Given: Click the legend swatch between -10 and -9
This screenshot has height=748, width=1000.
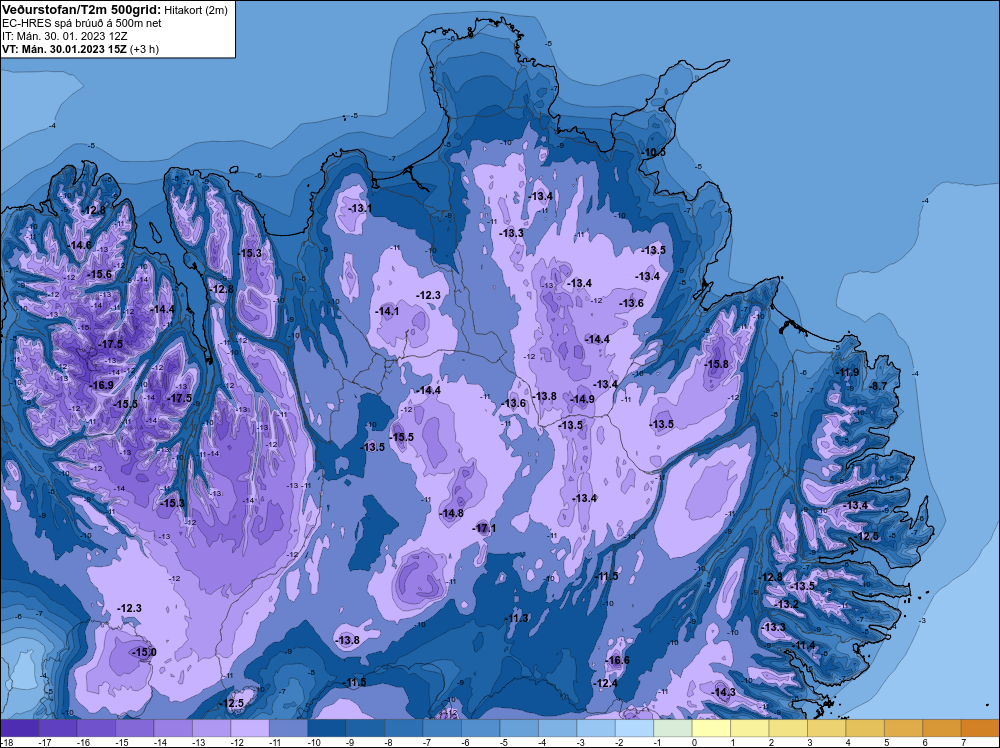Looking at the screenshot, I should click(327, 728).
